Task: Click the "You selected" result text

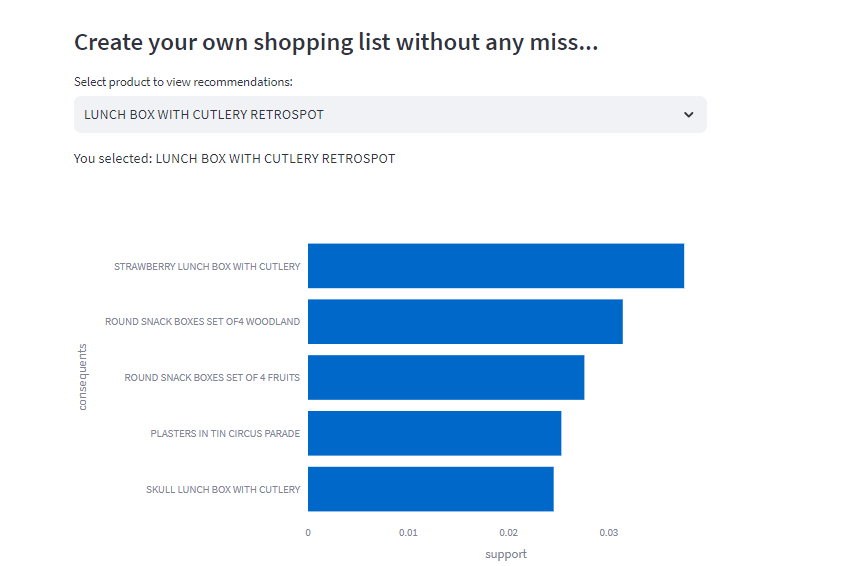Action: coord(234,159)
